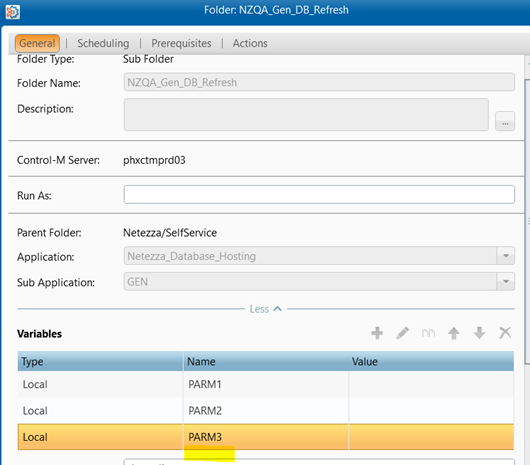The image size is (530, 465).
Task: Move variable down with down arrow
Action: [479, 333]
